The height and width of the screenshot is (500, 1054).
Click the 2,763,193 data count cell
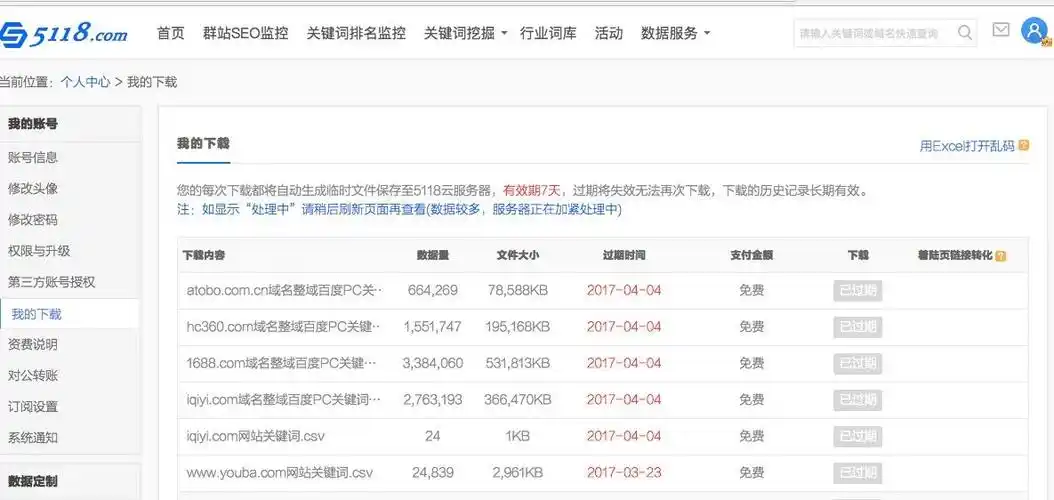coord(433,400)
